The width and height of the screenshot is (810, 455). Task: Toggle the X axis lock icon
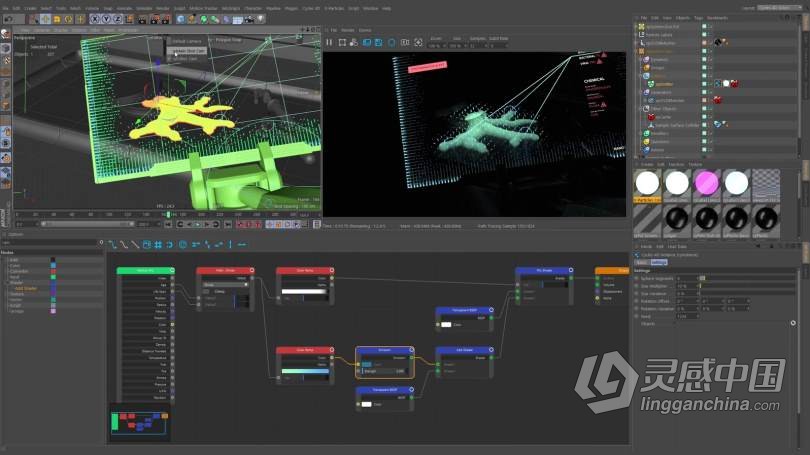[95, 19]
